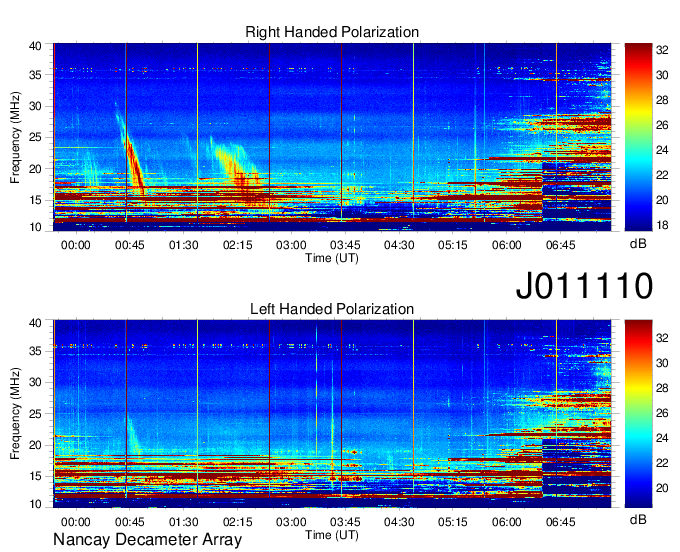The height and width of the screenshot is (552, 680).
Task: Click the 00:45 time tick of Left Handed plot
Action: pyautogui.click(x=129, y=522)
